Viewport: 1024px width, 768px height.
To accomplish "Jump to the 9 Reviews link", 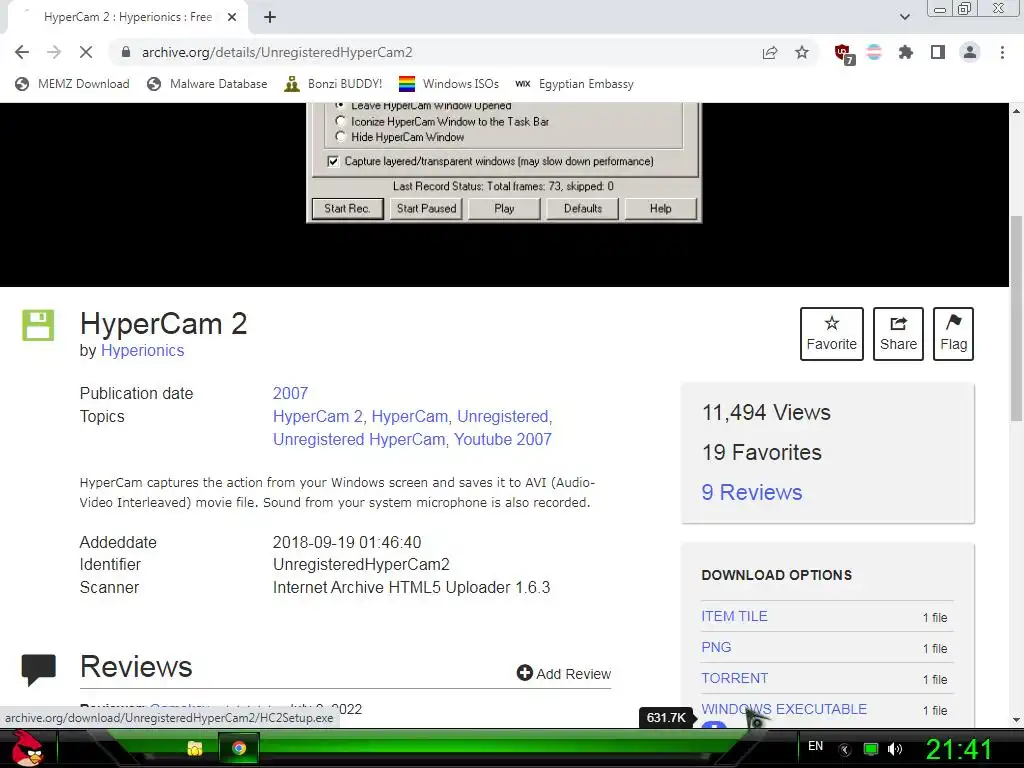I will [x=752, y=492].
